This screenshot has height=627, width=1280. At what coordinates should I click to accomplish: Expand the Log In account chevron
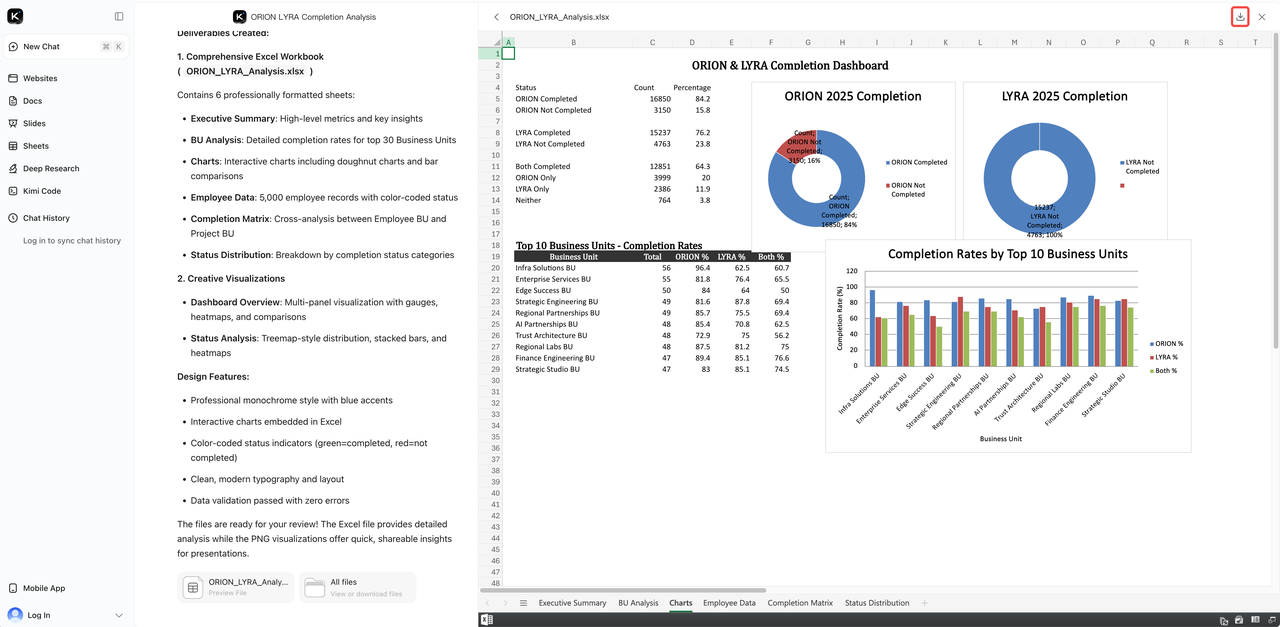click(x=119, y=615)
